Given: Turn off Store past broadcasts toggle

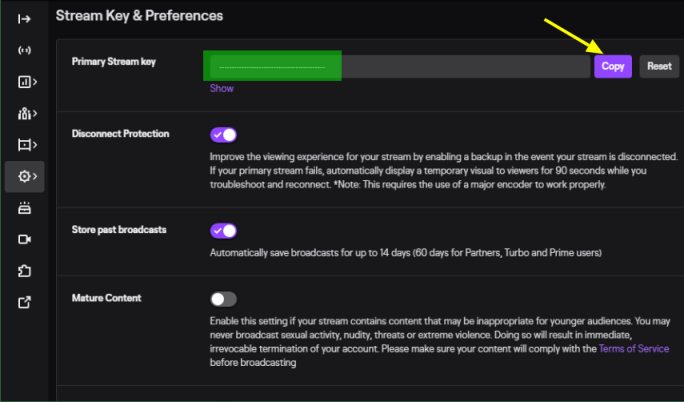Looking at the screenshot, I should click(223, 230).
